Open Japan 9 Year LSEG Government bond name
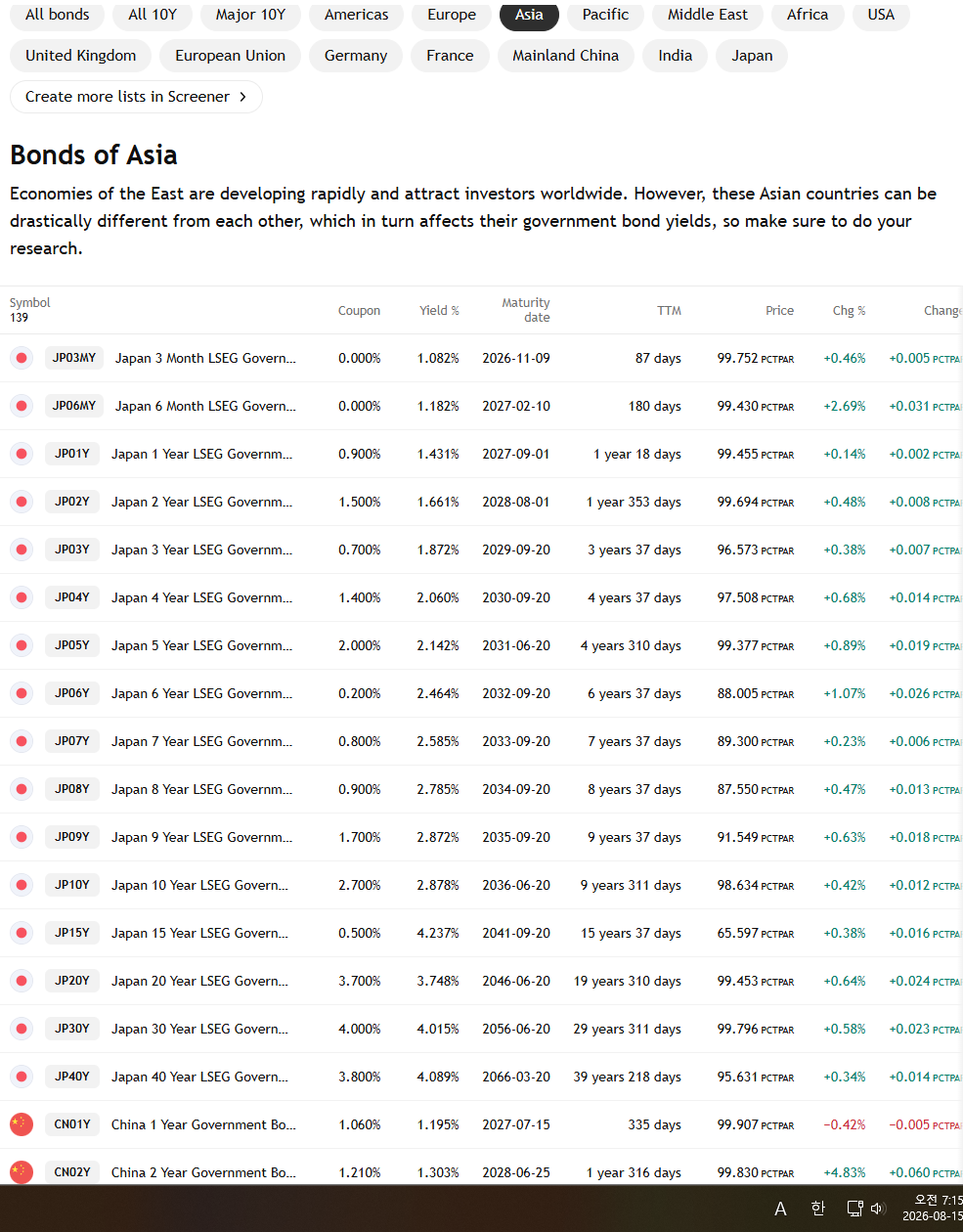The height and width of the screenshot is (1232, 963). [201, 837]
